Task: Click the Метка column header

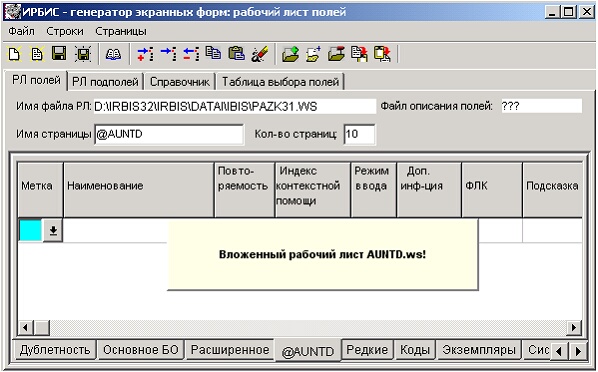Action: pyautogui.click(x=40, y=190)
